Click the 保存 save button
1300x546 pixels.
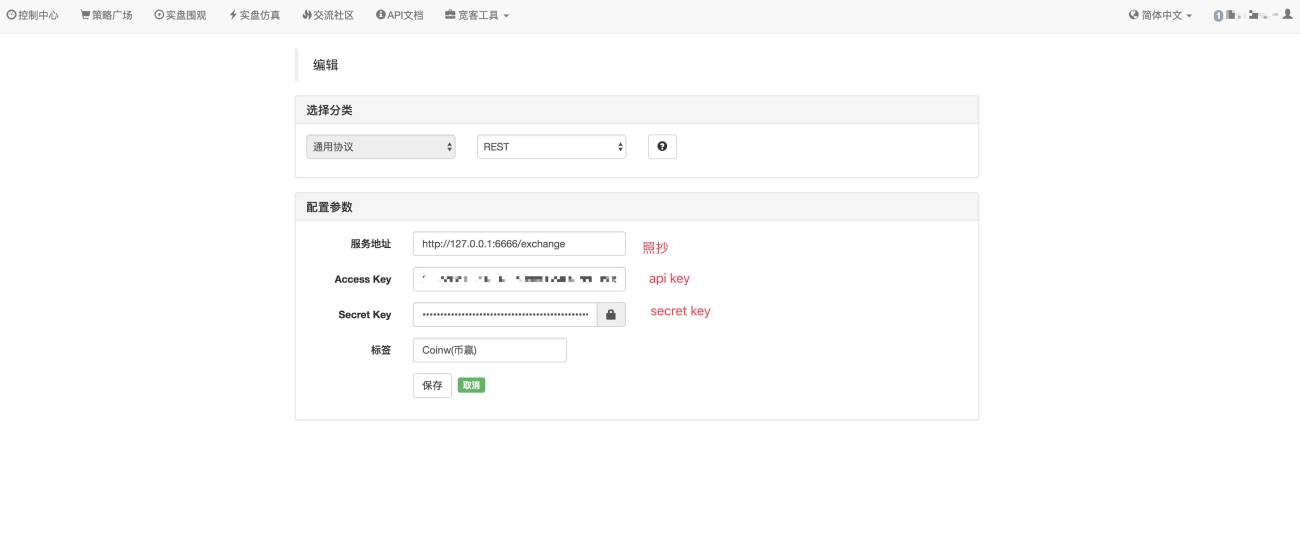[x=432, y=385]
